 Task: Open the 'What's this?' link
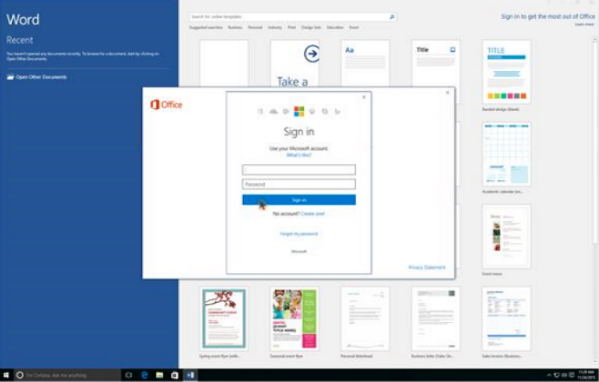[x=299, y=155]
